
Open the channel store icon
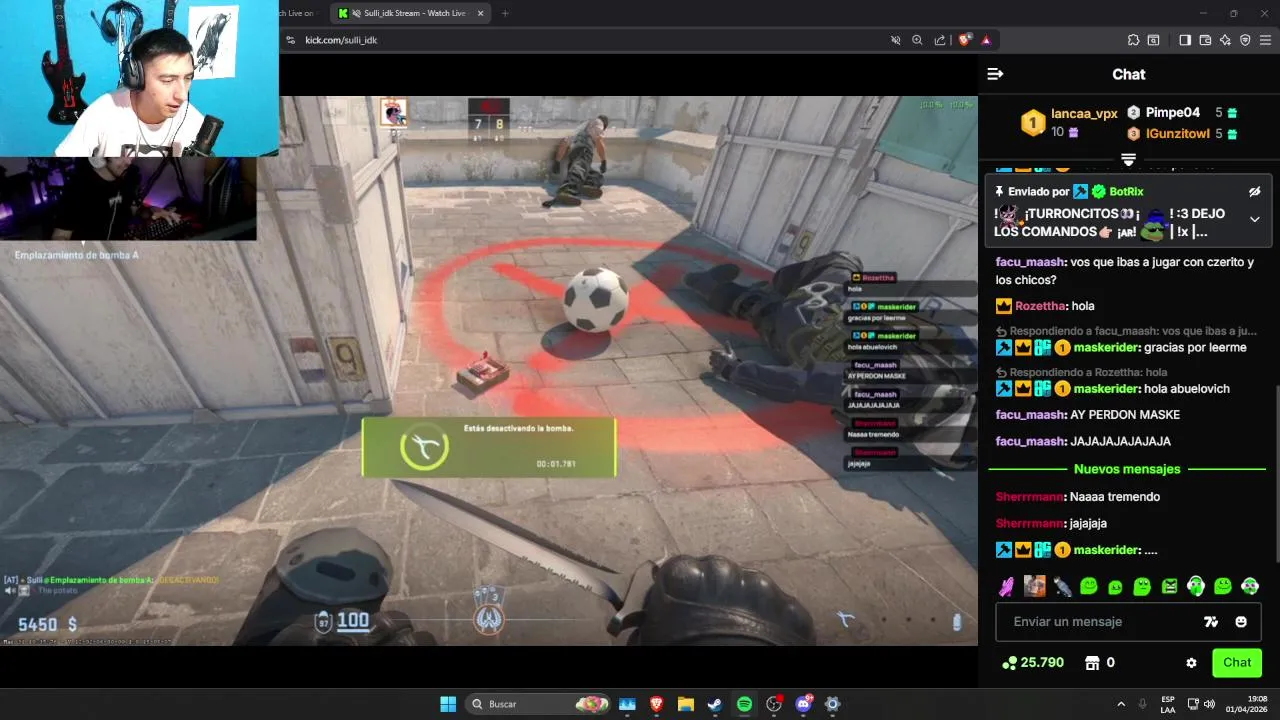point(1092,662)
